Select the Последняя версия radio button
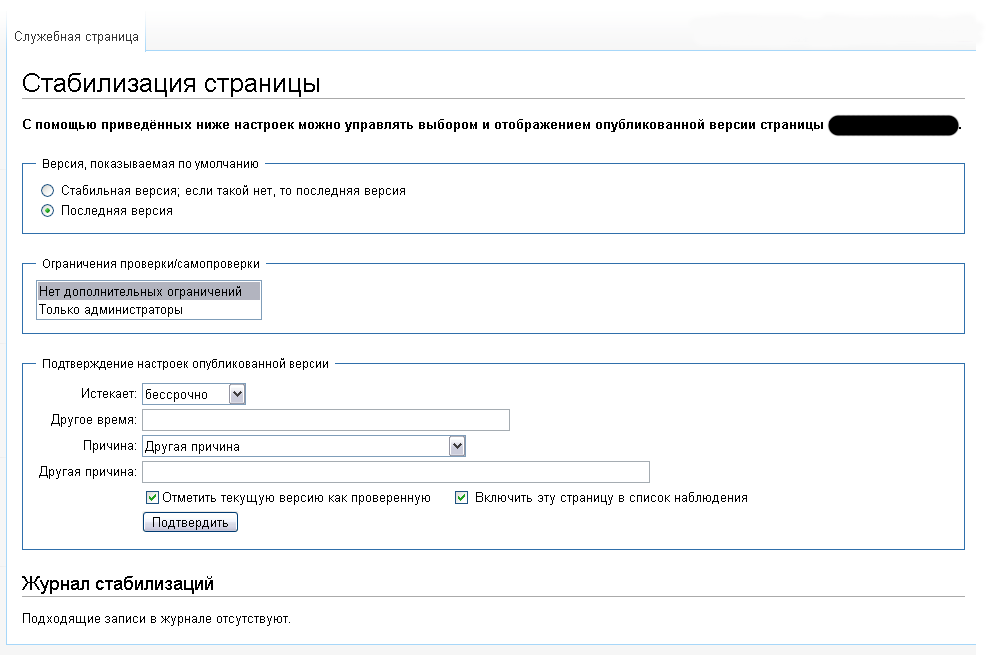The image size is (1002, 655). 47,210
